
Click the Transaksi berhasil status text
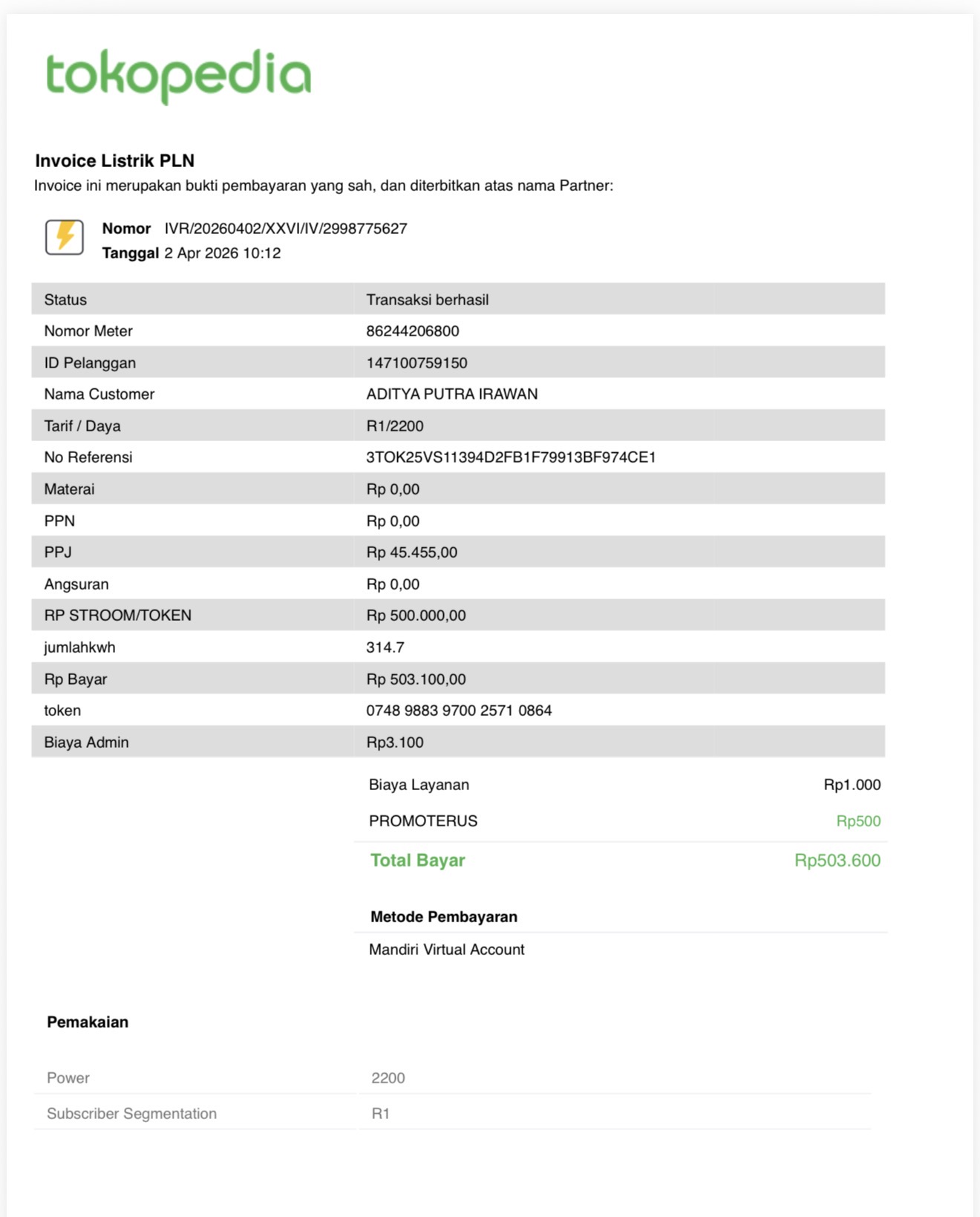428,300
